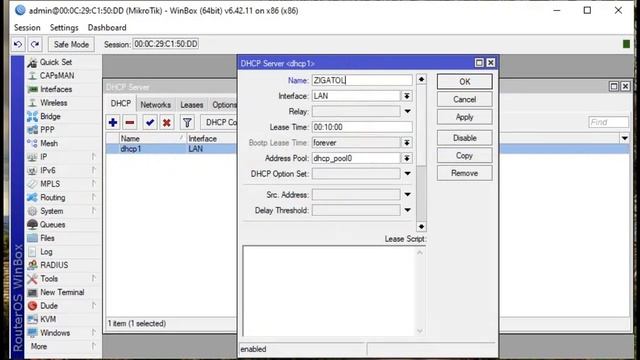
Task: Open the CAPsMAN menu
Action: (57, 76)
